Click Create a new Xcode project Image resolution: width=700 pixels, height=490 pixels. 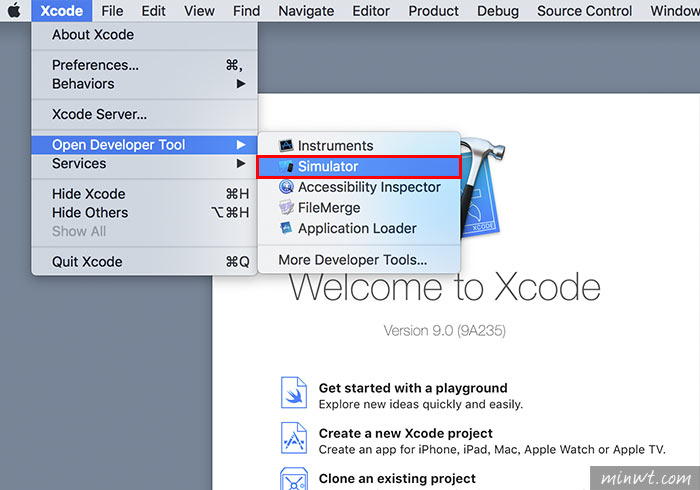(405, 433)
